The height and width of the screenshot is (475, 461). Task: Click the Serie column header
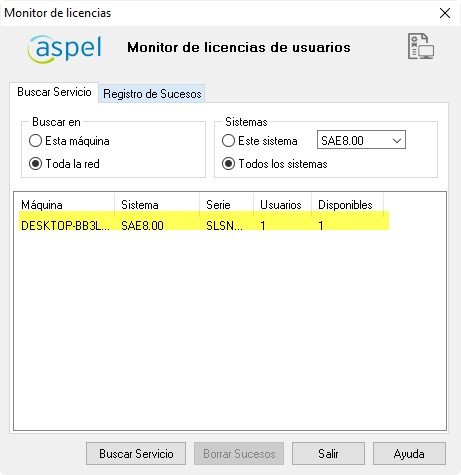click(226, 204)
